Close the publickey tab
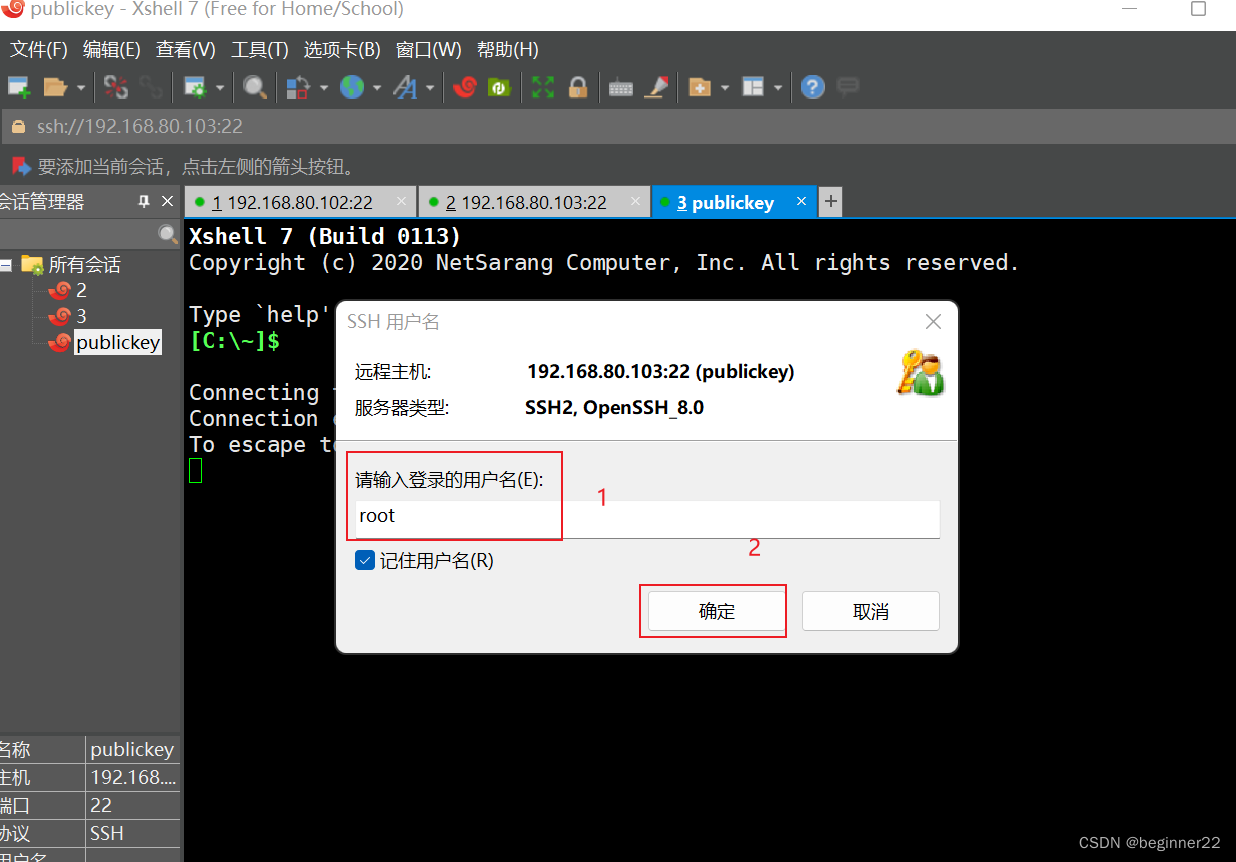 [801, 202]
